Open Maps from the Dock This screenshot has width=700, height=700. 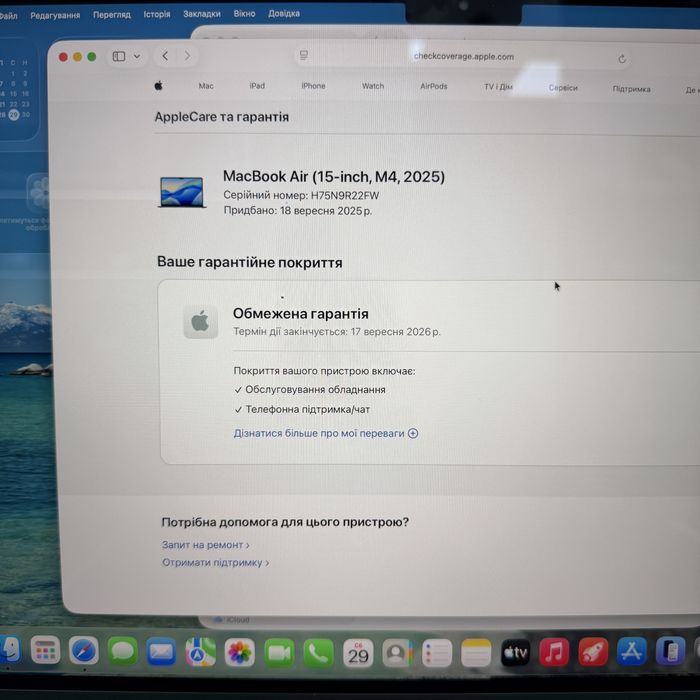[x=200, y=653]
